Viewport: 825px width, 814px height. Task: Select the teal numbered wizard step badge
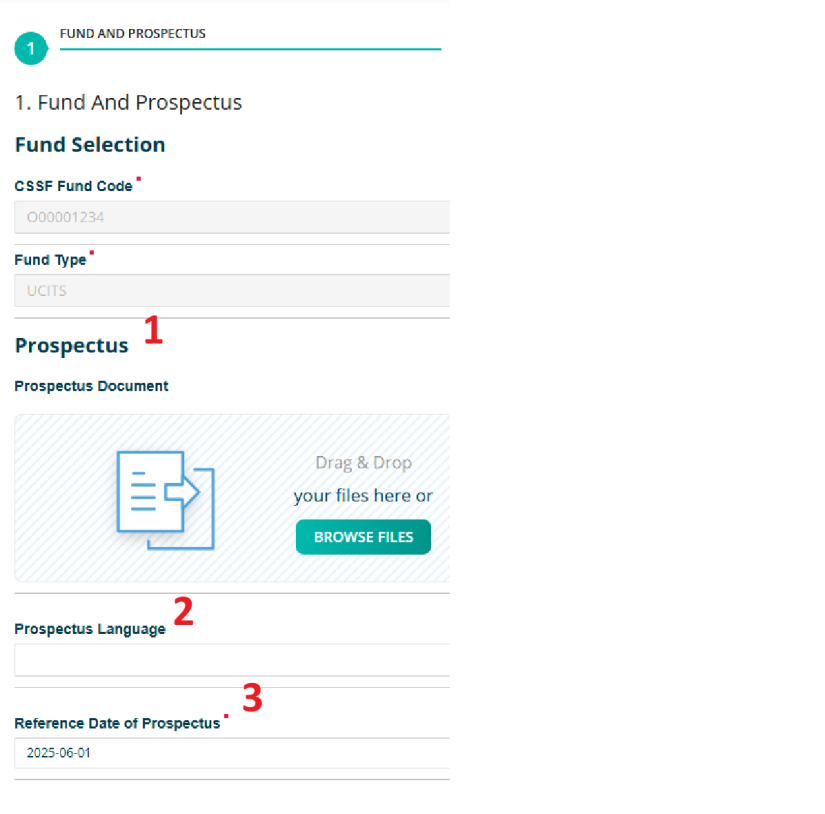(x=31, y=48)
